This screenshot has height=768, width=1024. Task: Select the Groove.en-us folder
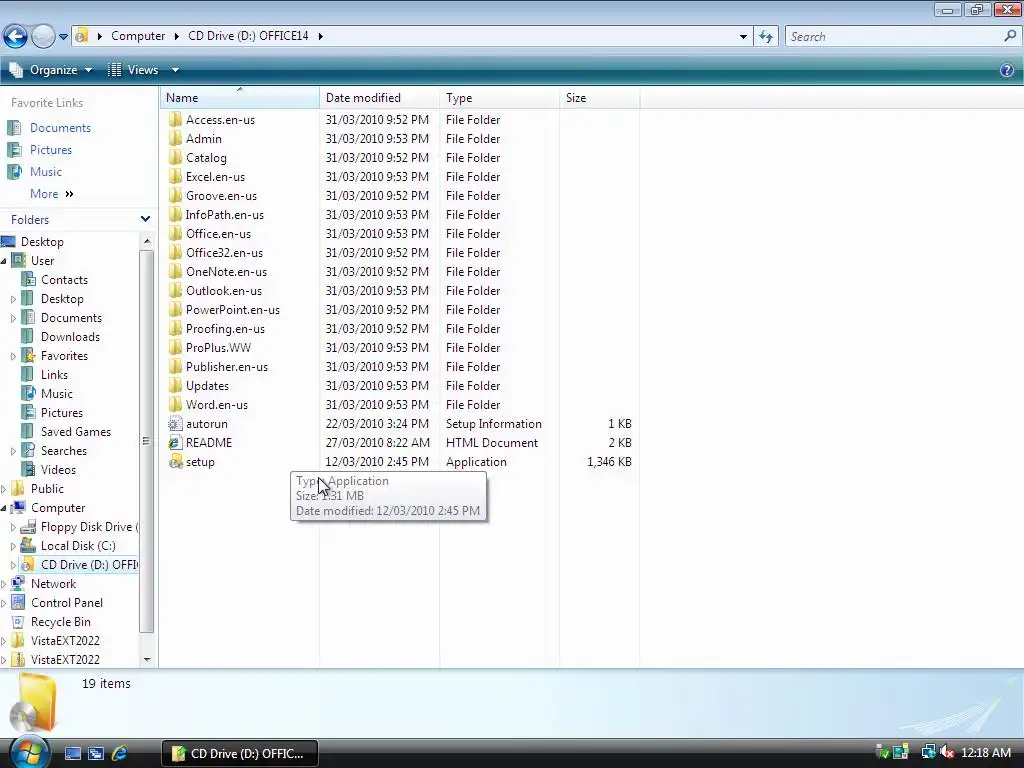click(221, 196)
